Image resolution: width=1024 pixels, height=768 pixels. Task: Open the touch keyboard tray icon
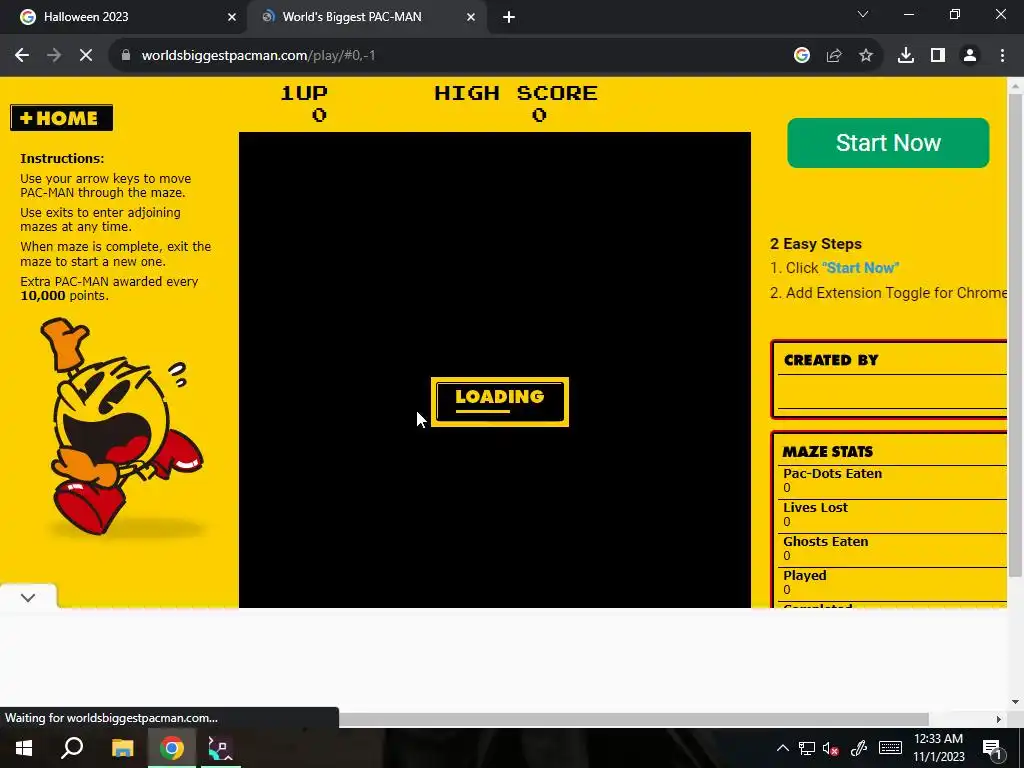click(890, 748)
